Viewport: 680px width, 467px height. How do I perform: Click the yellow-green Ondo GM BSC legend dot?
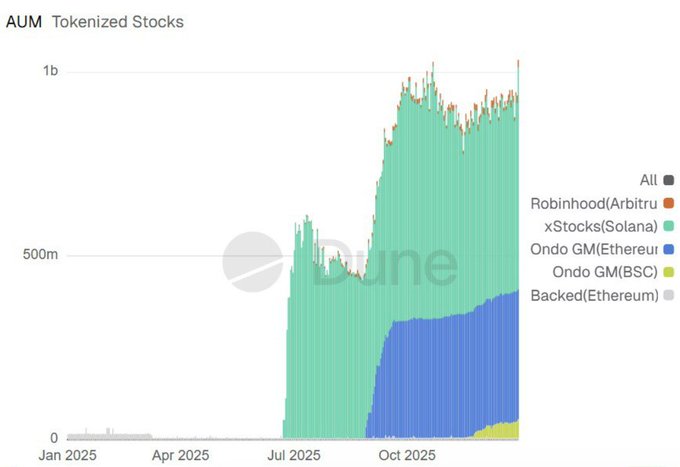[x=668, y=273]
